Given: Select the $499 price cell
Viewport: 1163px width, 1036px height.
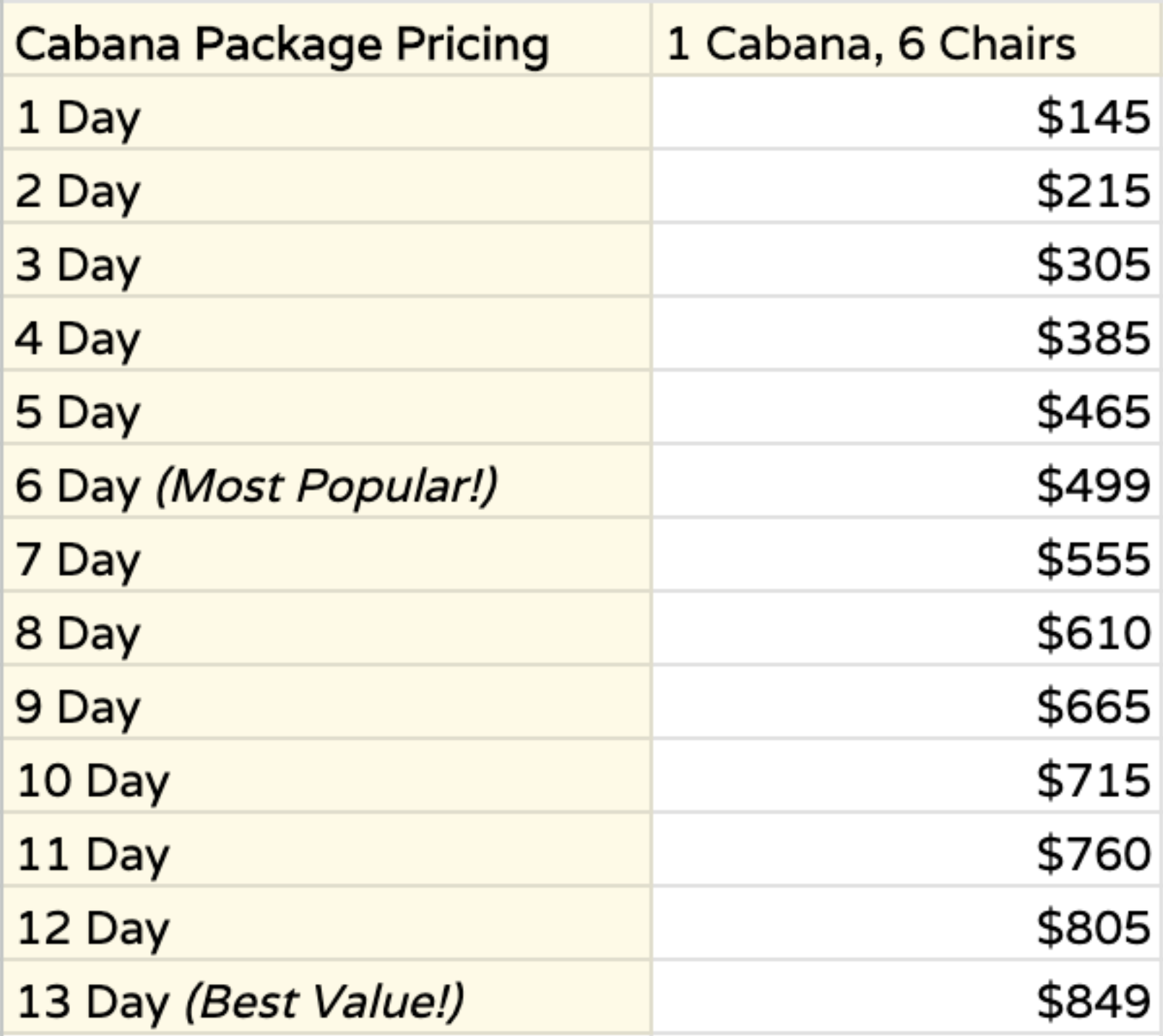Looking at the screenshot, I should pos(1092,486).
